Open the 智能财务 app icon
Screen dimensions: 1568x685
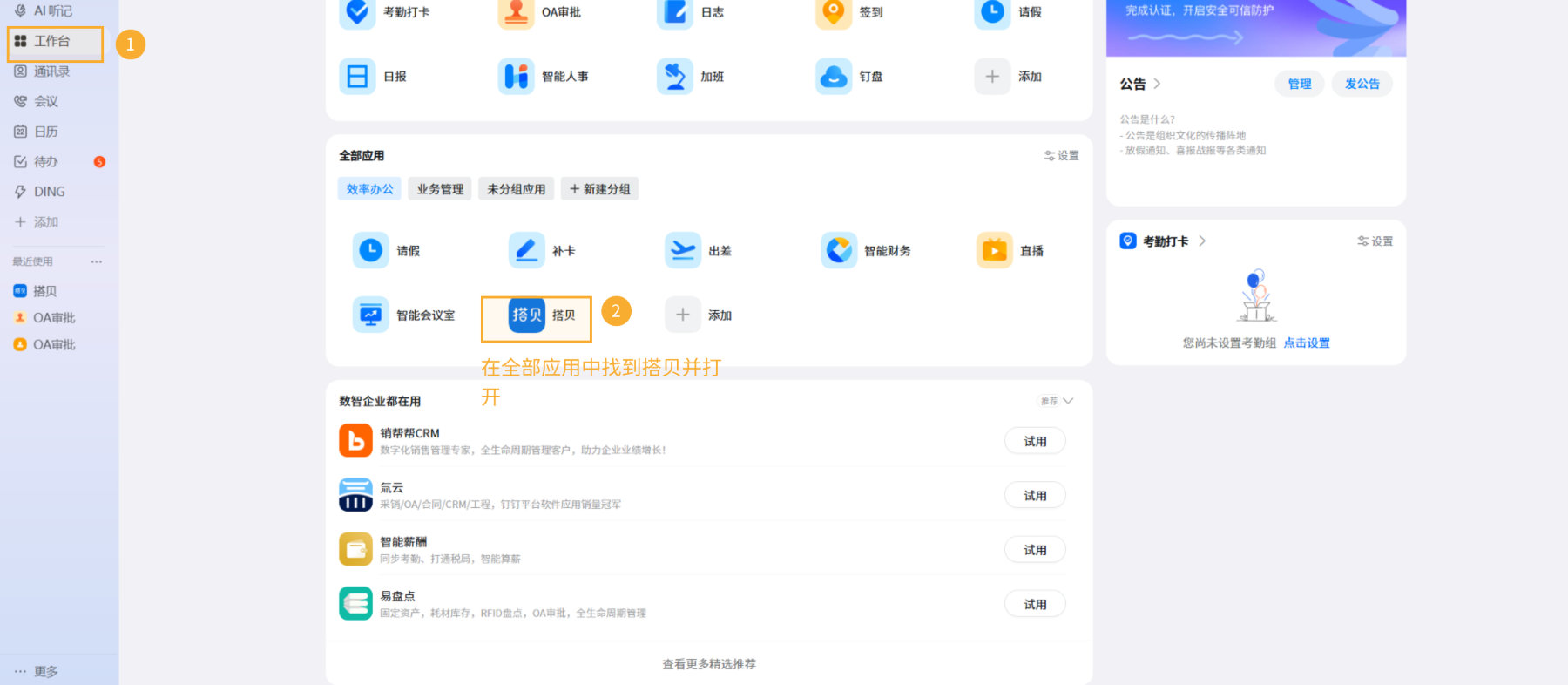tap(839, 251)
